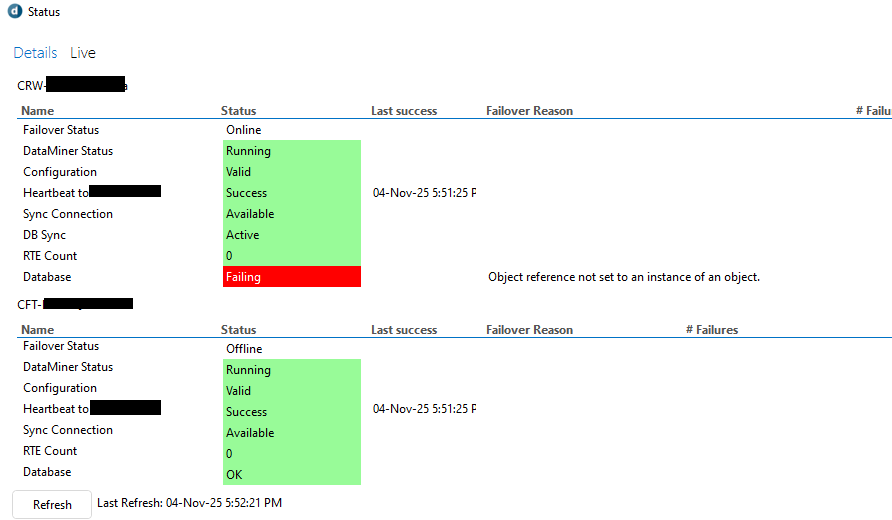Select the Online failover status value
Screen dimensions: 892x520
pyautogui.click(x=243, y=130)
